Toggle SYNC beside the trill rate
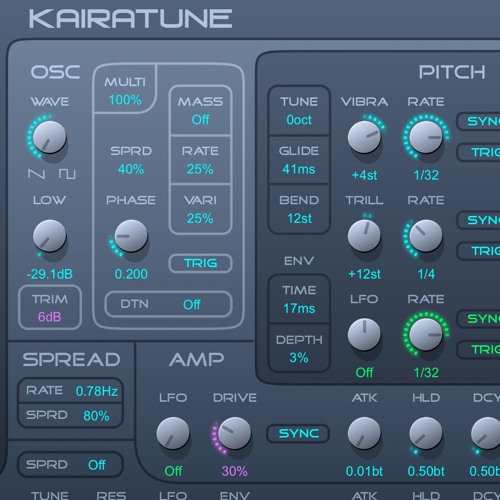 (478, 220)
